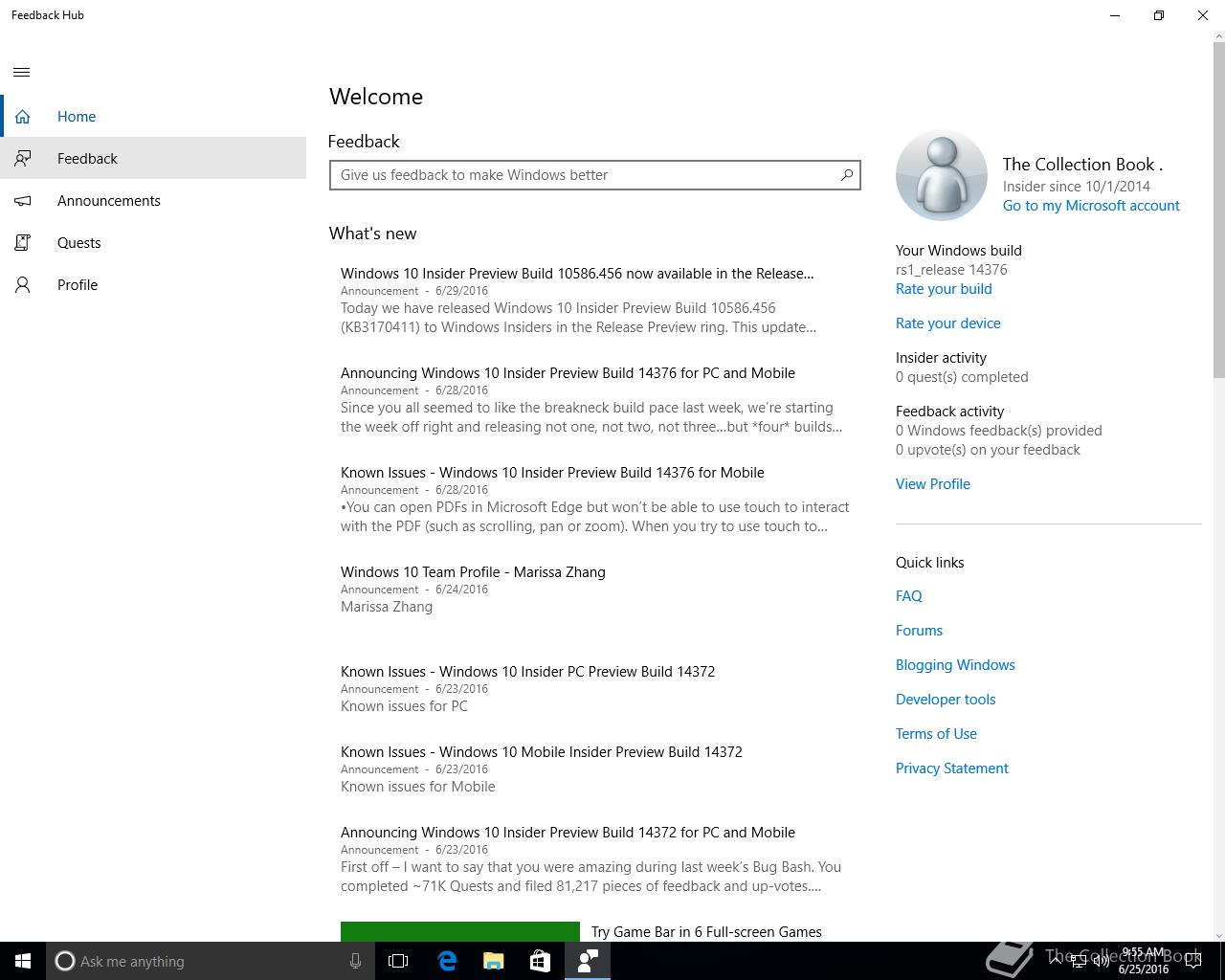Image resolution: width=1225 pixels, height=980 pixels.
Task: Open Try Game Bar in 6 Full-screen Games
Action: 706,932
